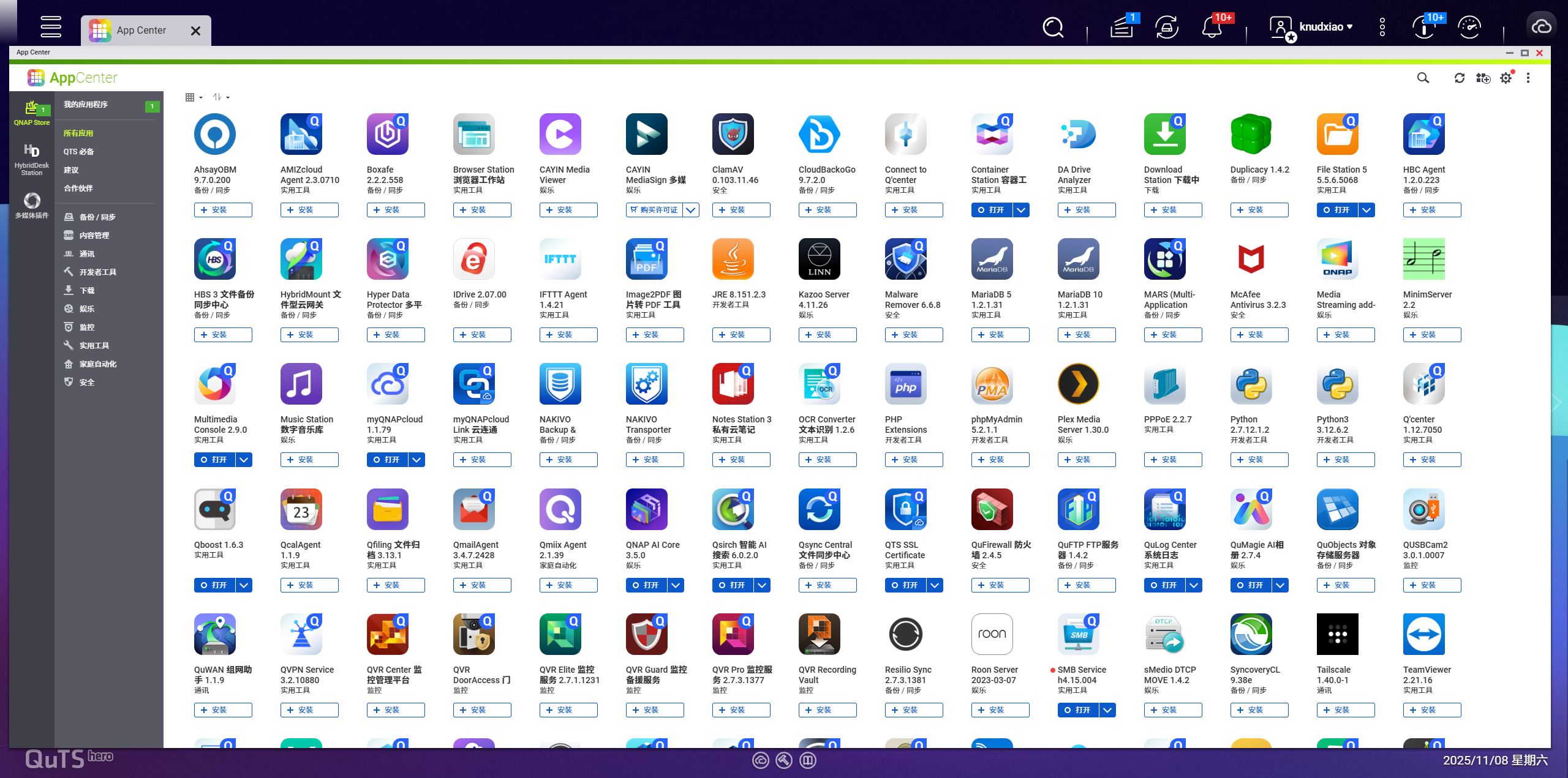Open the notifications bell in top bar
1568x778 pixels.
tap(1211, 27)
